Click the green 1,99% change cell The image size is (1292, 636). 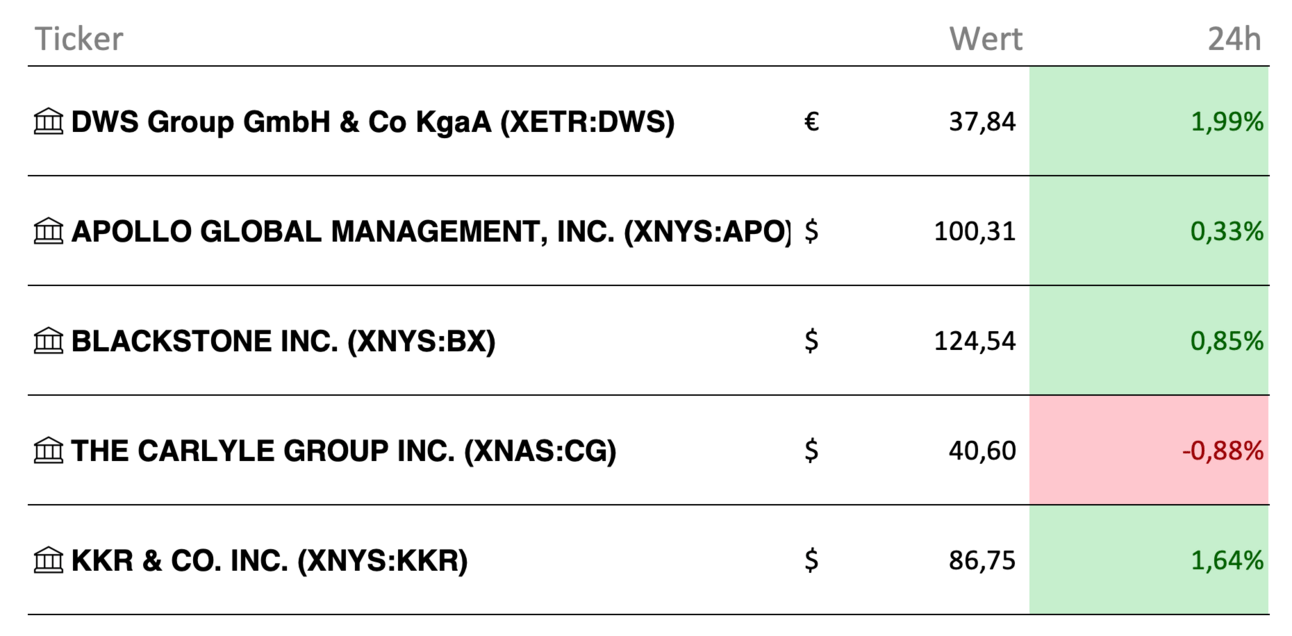[x=1149, y=121]
